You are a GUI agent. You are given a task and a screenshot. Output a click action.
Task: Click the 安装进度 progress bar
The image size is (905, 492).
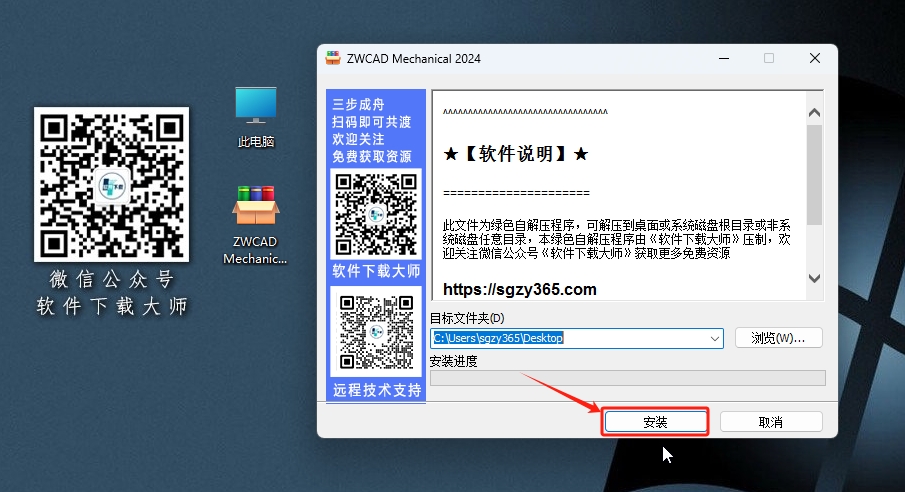[628, 378]
